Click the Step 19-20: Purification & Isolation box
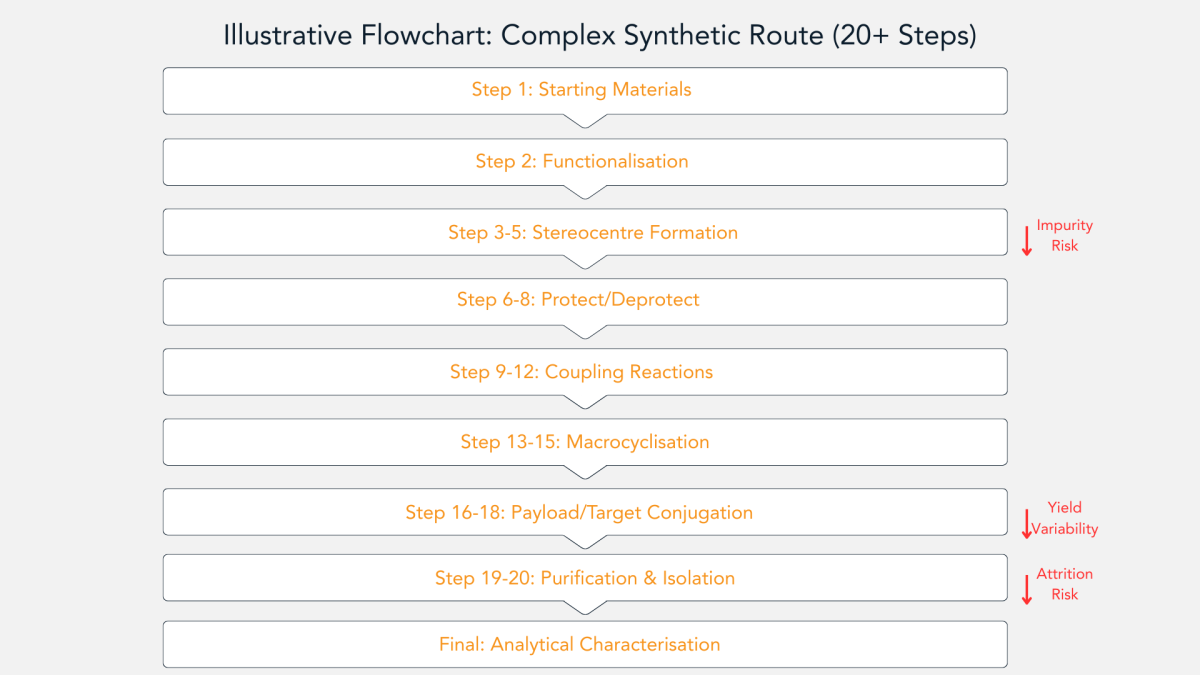This screenshot has width=1200, height=675. click(585, 578)
